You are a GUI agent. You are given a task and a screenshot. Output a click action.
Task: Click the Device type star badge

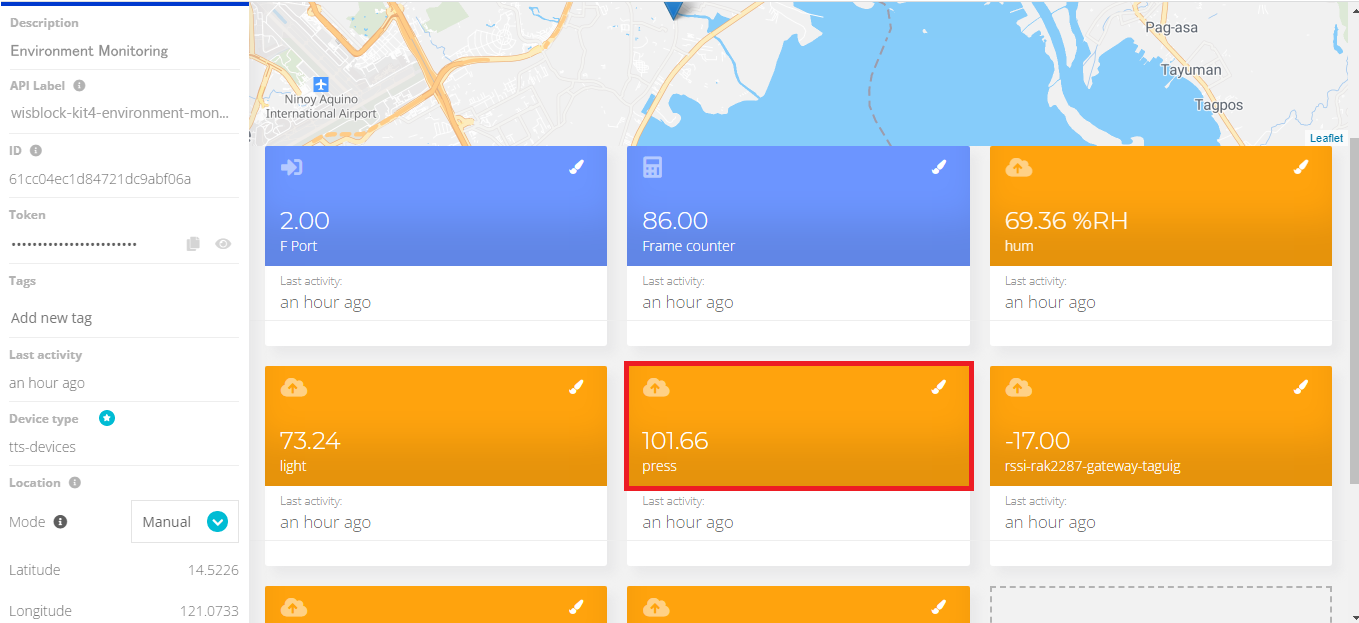click(x=107, y=418)
